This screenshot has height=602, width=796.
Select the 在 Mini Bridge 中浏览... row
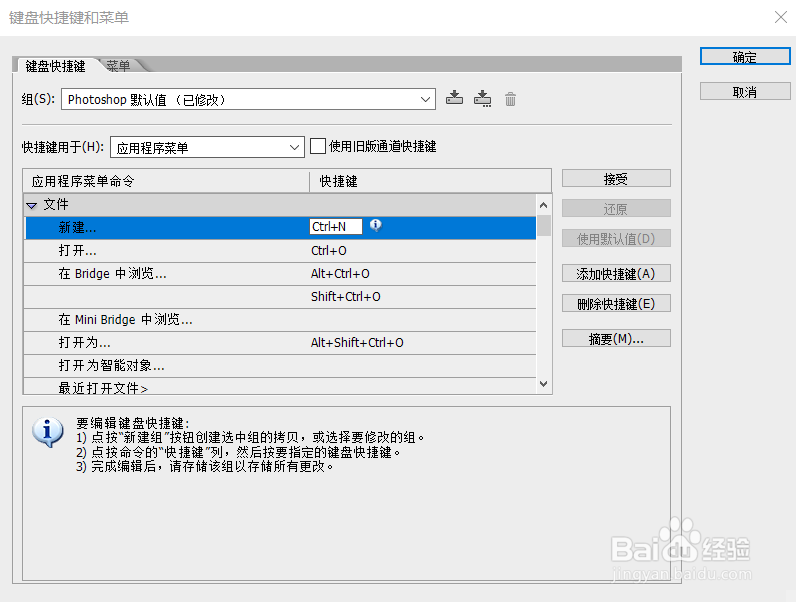point(280,320)
